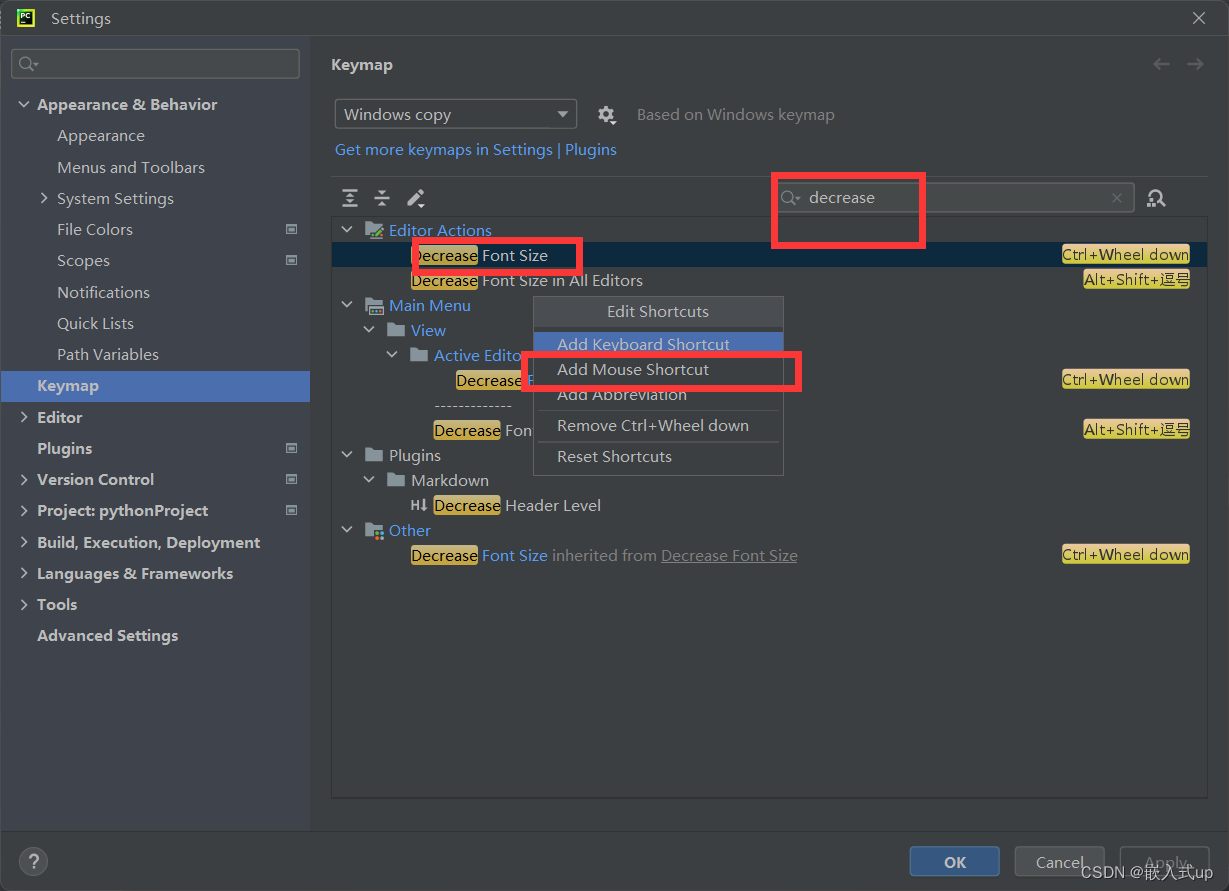Viewport: 1229px width, 891px height.
Task: Follow the underlined Decrease Font Size link
Action: click(729, 555)
